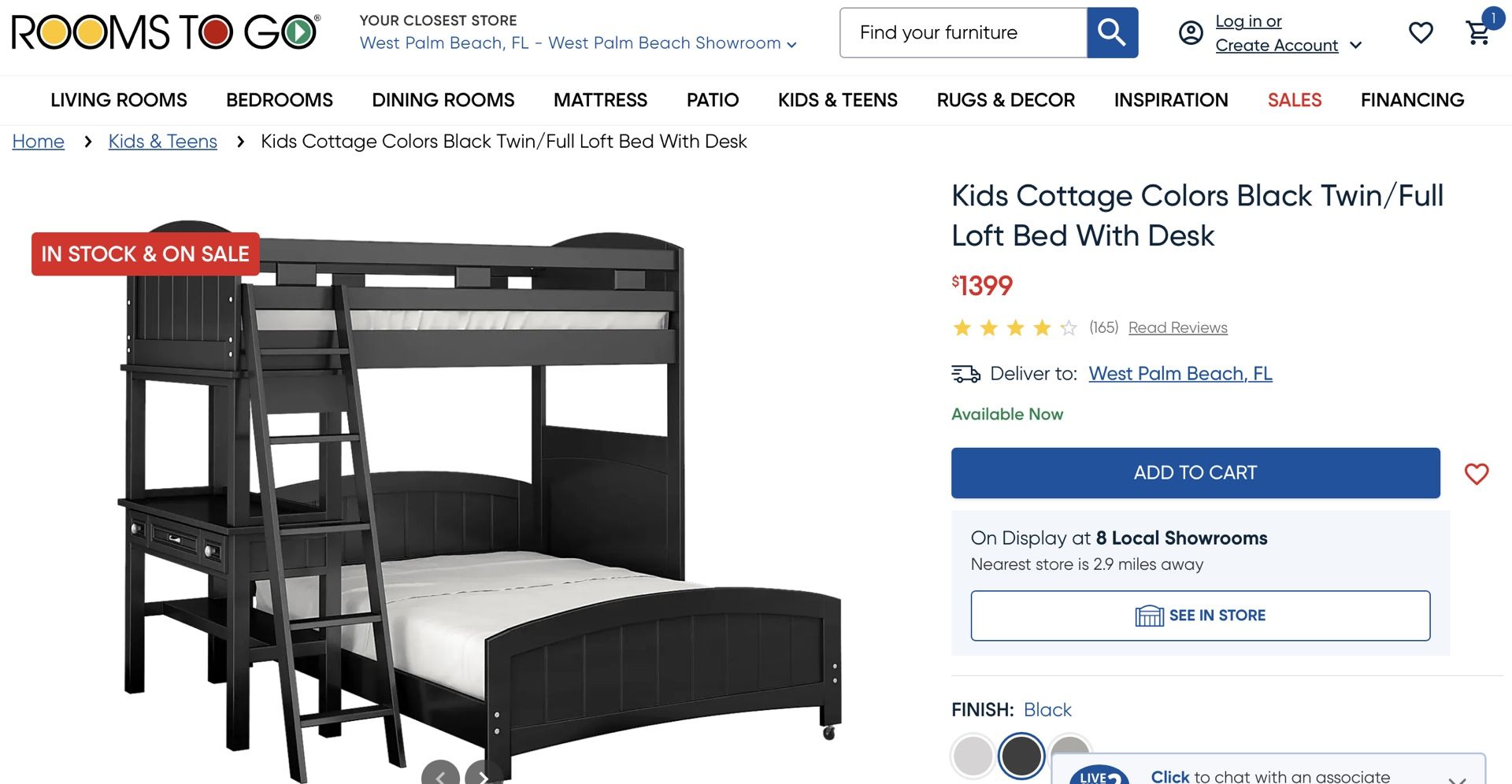Select the dark gray finish swatch

(x=1021, y=755)
